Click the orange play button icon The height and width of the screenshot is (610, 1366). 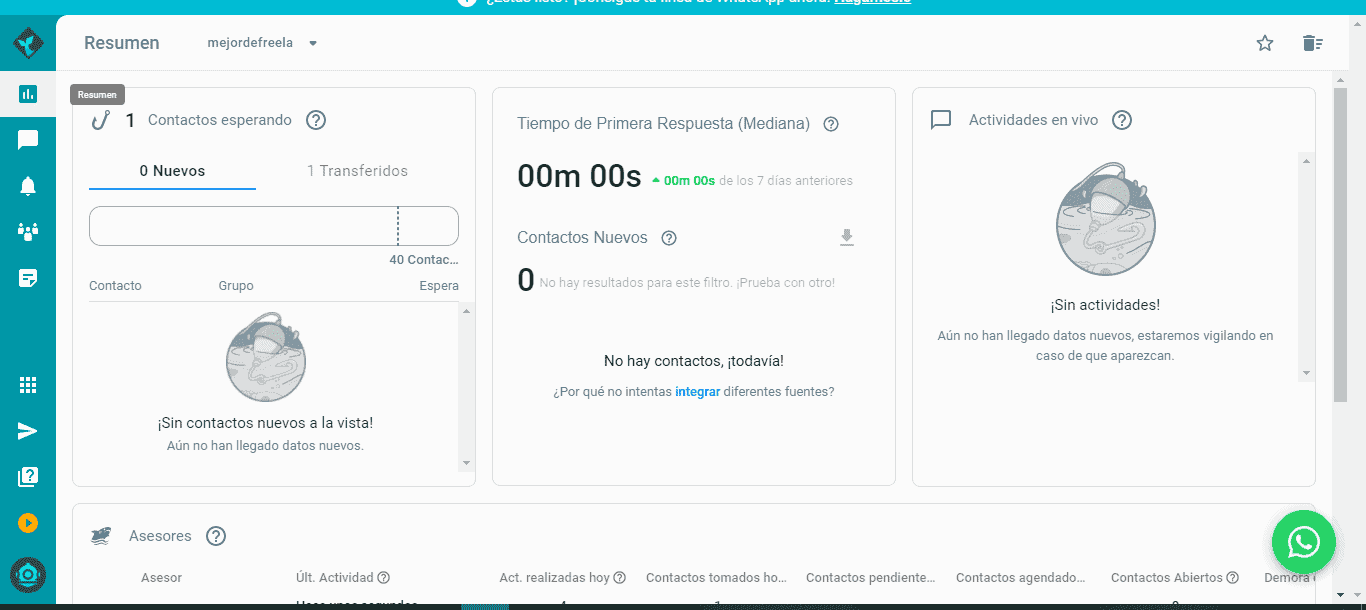click(28, 523)
